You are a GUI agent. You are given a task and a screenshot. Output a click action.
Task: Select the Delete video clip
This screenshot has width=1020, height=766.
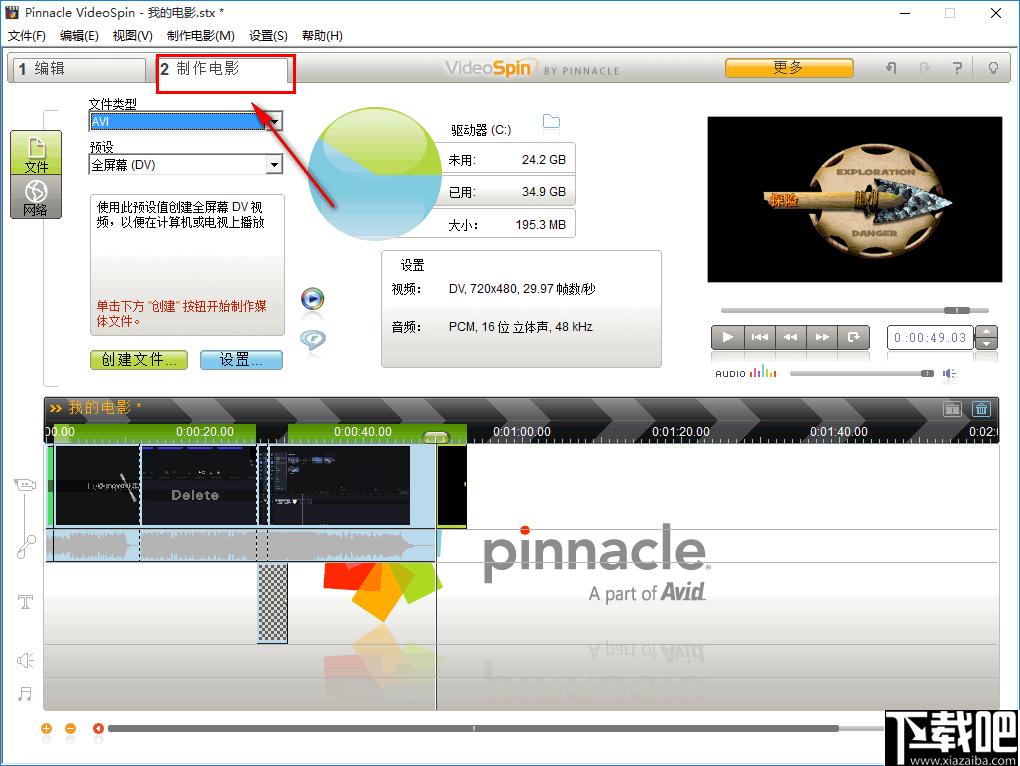[x=199, y=485]
